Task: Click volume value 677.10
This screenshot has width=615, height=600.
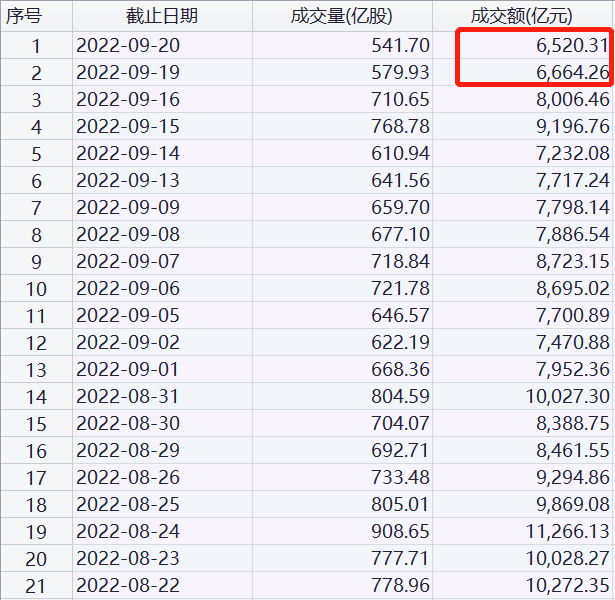Action: pyautogui.click(x=400, y=234)
